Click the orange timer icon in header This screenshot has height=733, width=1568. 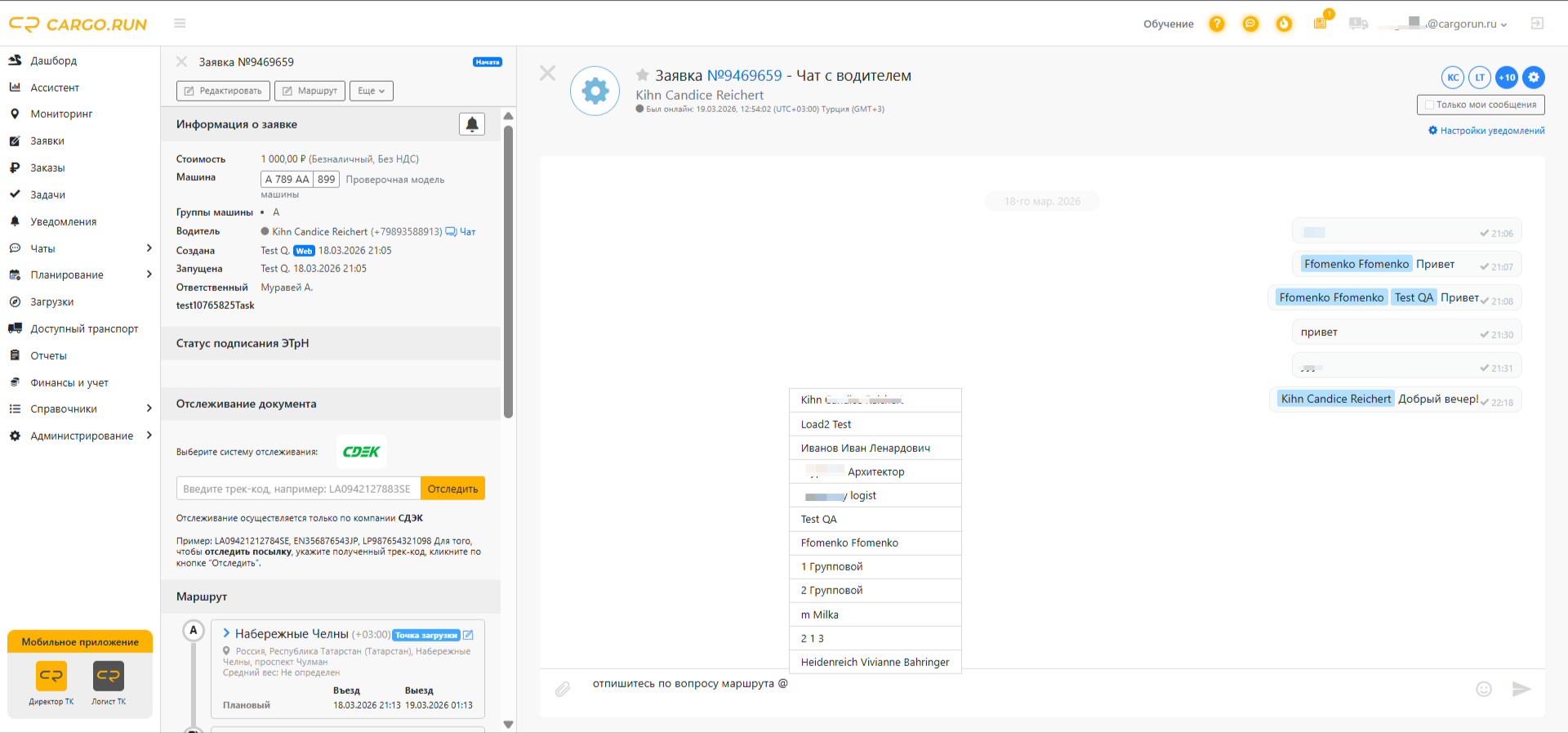[1285, 24]
